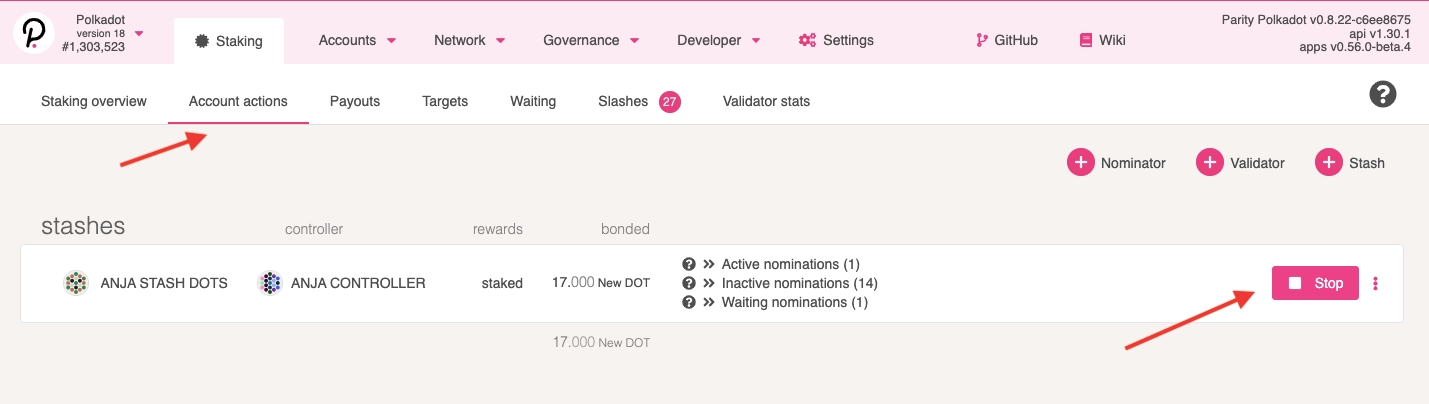Switch to the Payouts tab

tap(355, 101)
